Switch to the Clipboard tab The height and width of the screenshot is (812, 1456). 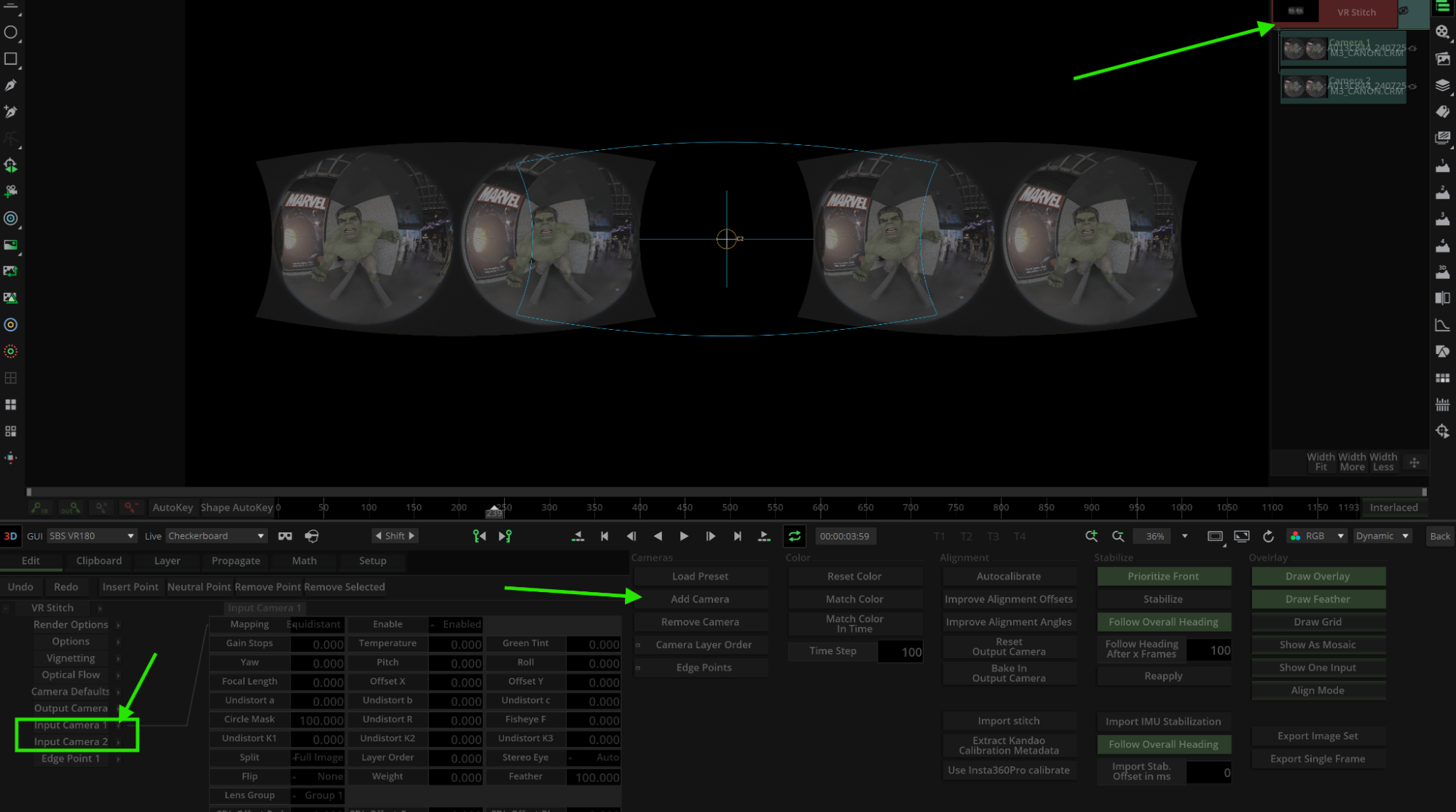point(99,561)
